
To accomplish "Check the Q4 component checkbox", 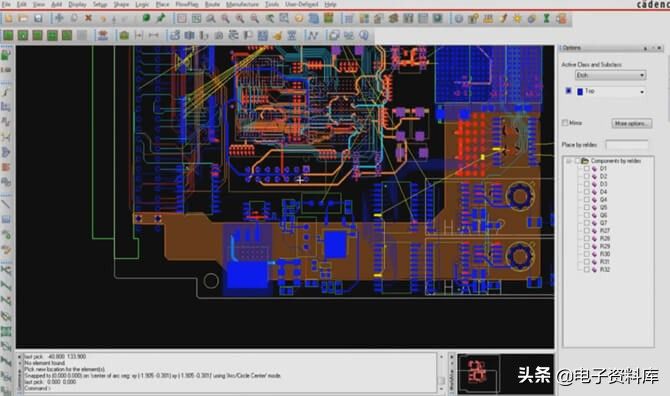I will pos(587,199).
